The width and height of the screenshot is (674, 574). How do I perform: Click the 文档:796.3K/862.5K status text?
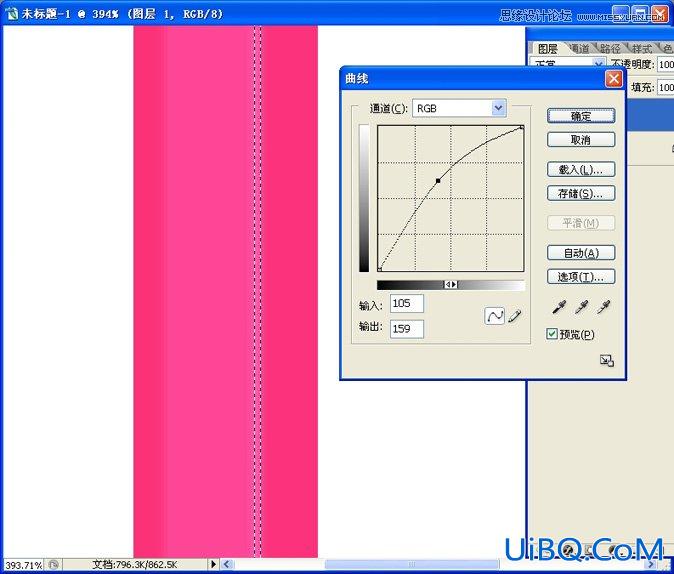coord(135,564)
